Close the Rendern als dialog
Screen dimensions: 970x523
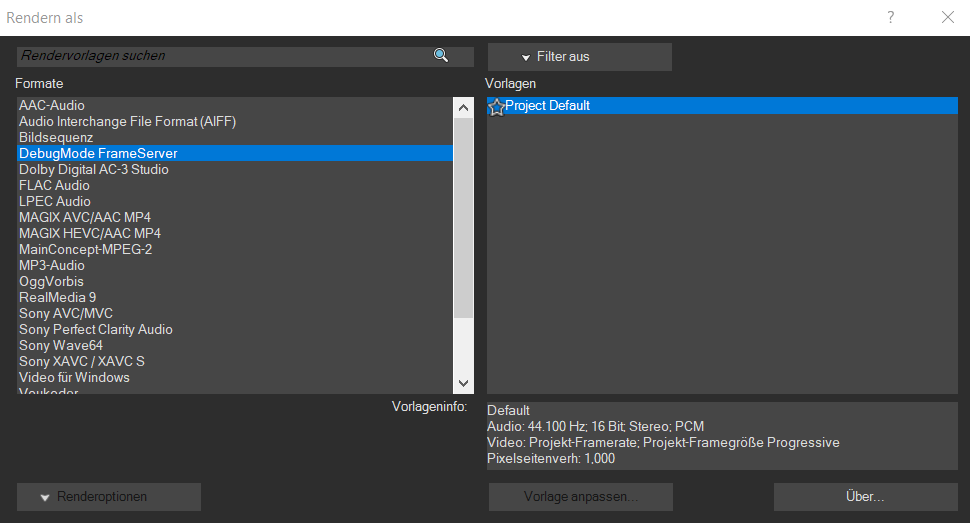click(948, 17)
